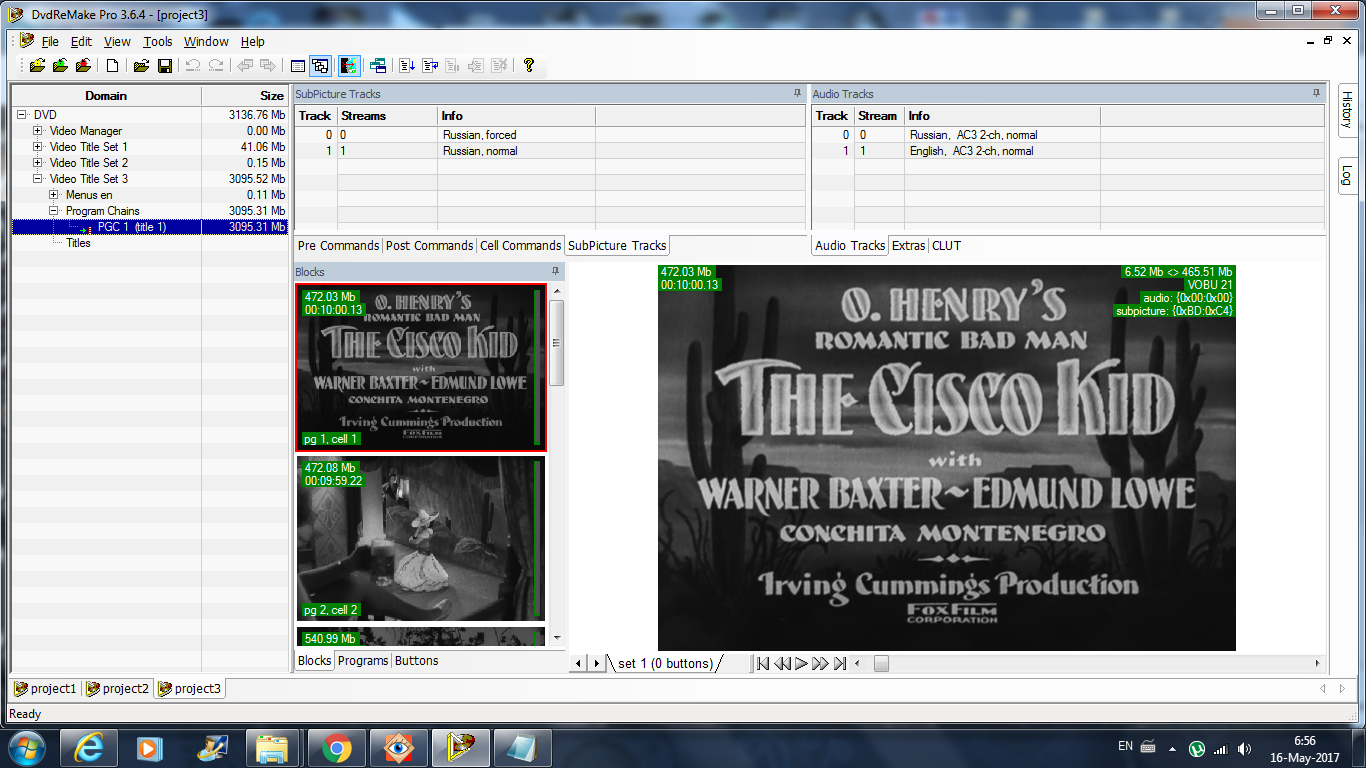Open project using the open-folder toolbar icon
Image resolution: width=1366 pixels, height=768 pixels.
(141, 66)
